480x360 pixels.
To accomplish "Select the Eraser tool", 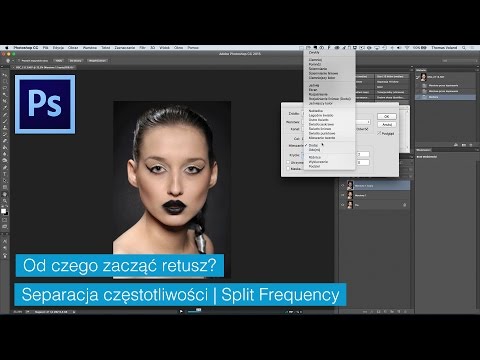I will click(5, 141).
